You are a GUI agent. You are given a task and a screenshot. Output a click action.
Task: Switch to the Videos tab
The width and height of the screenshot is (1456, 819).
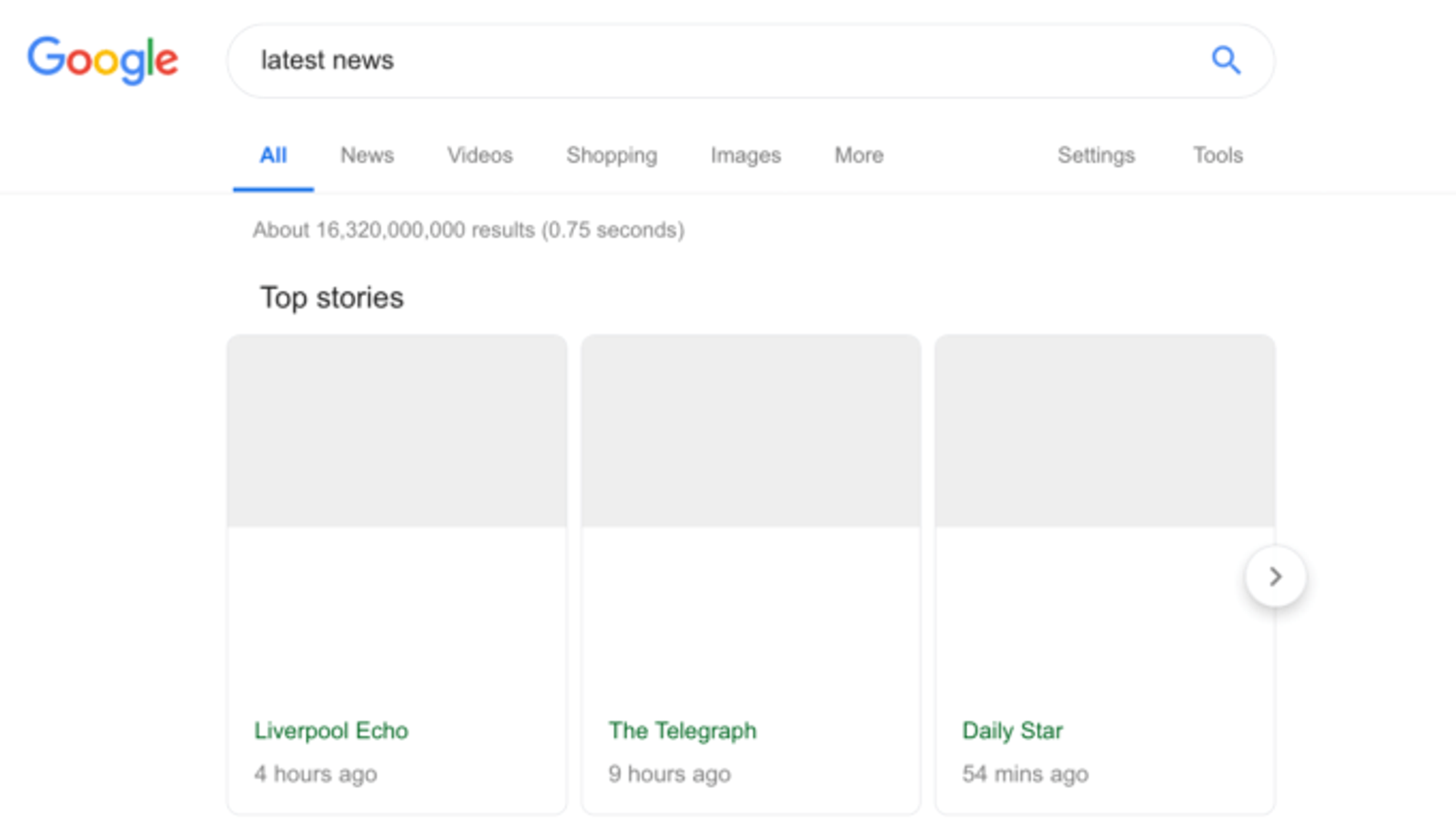click(479, 155)
